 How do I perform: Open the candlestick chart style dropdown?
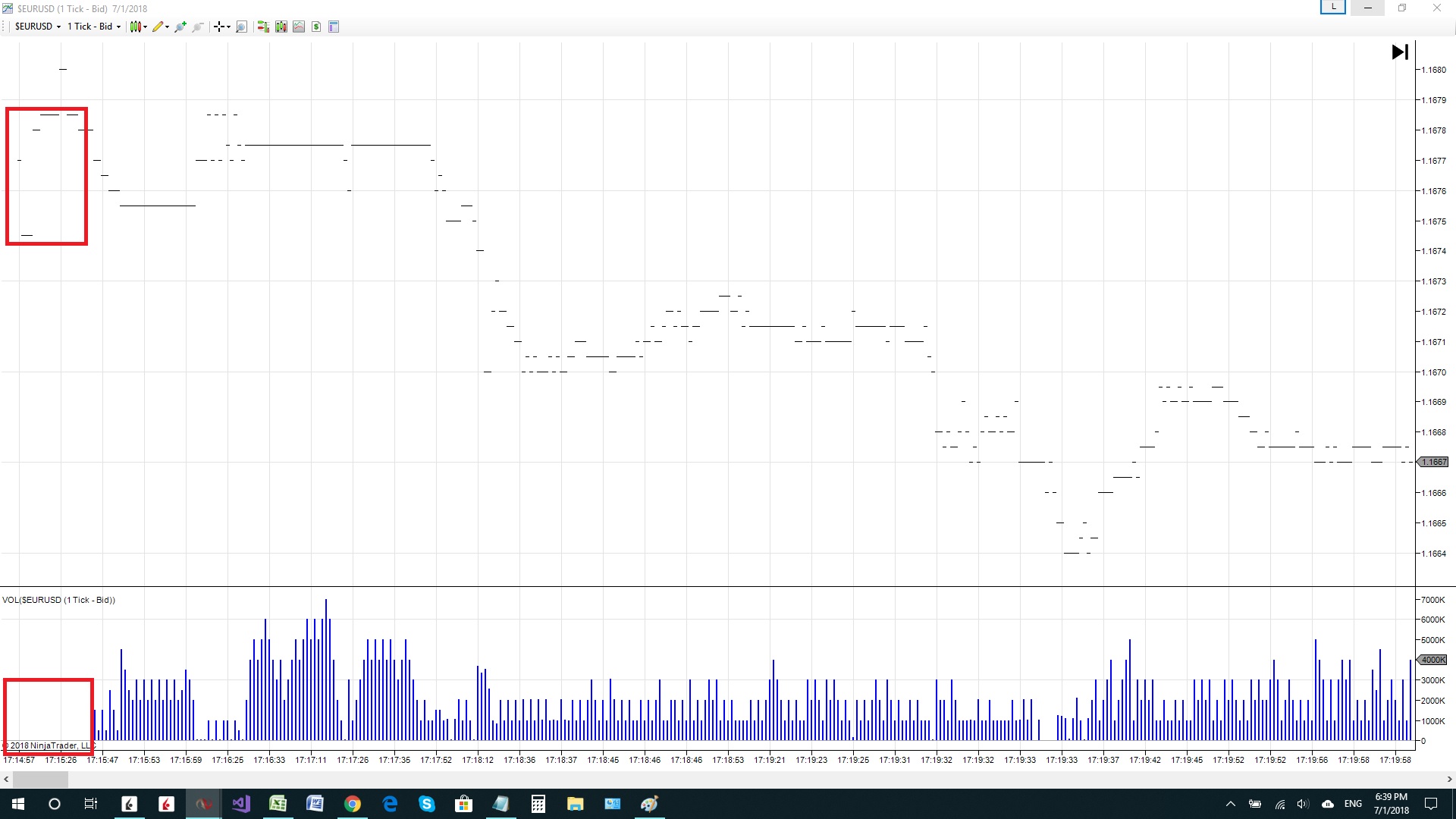138,27
